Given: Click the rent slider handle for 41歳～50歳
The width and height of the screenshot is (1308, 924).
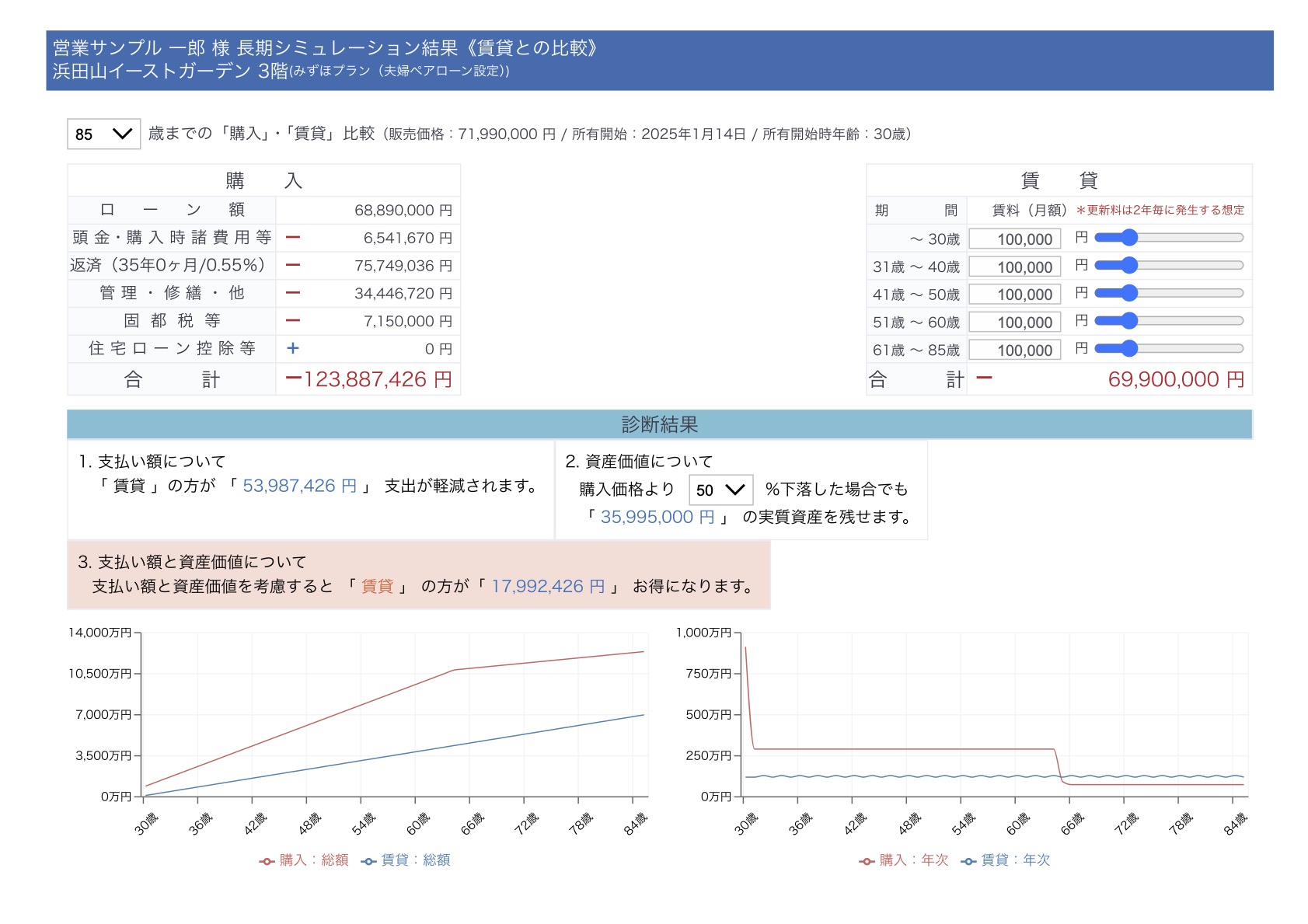Looking at the screenshot, I should (x=1128, y=293).
